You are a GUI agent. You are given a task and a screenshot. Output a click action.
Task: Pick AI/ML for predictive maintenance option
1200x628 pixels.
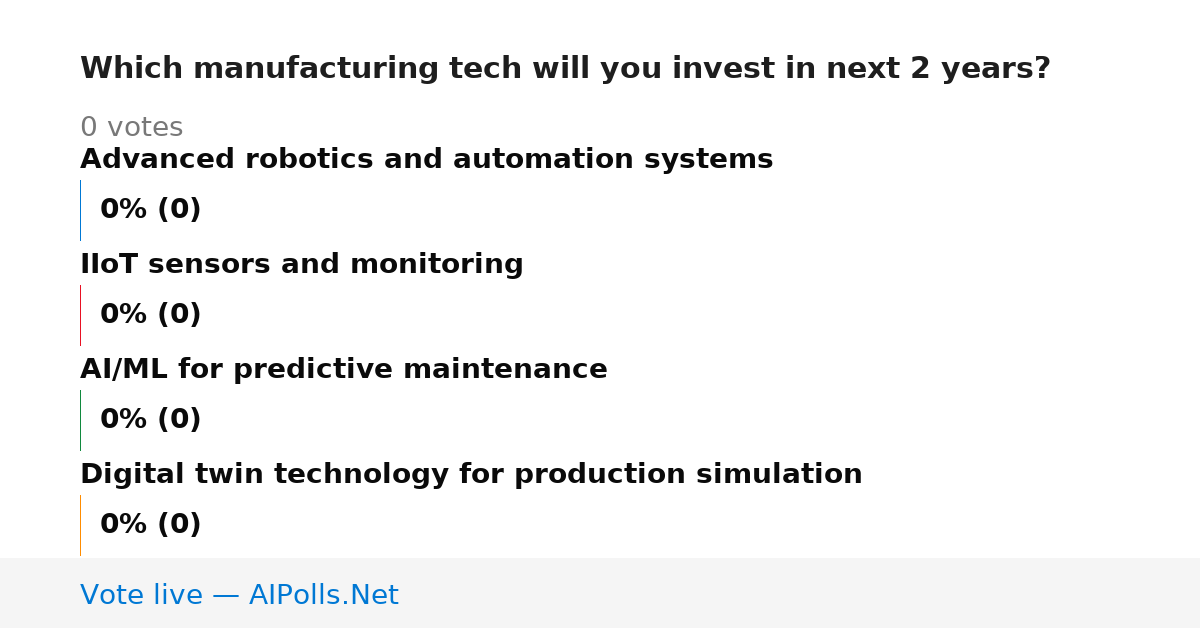(343, 370)
